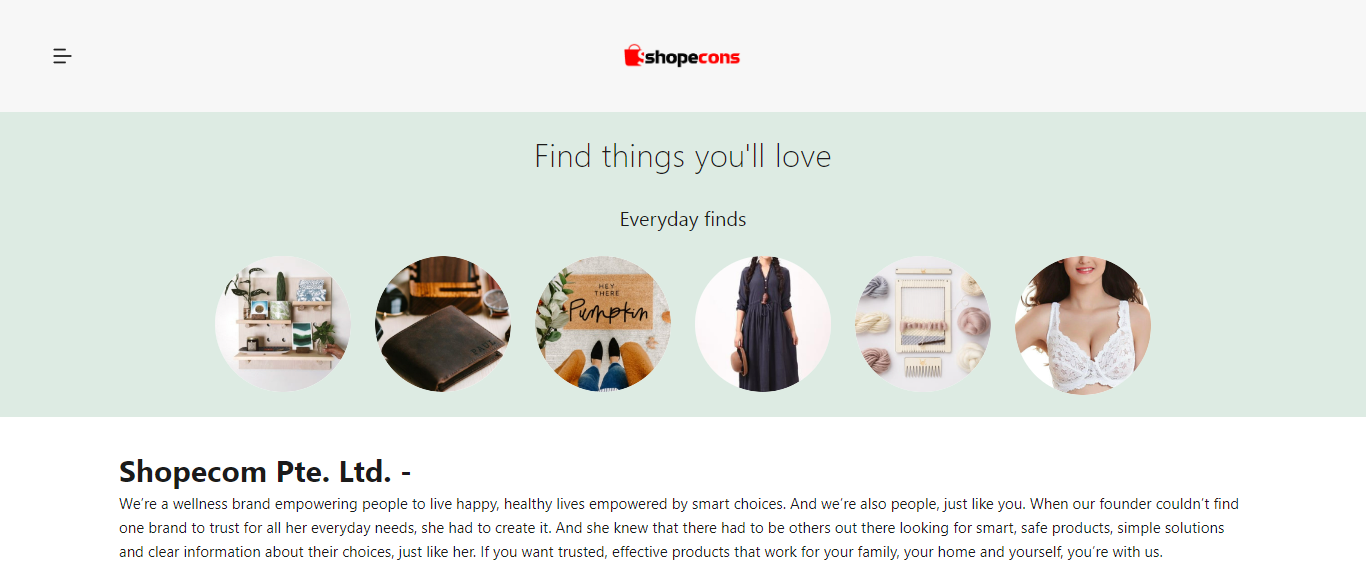
Task: Choose the navy blue dress thumbnail
Action: tap(763, 324)
